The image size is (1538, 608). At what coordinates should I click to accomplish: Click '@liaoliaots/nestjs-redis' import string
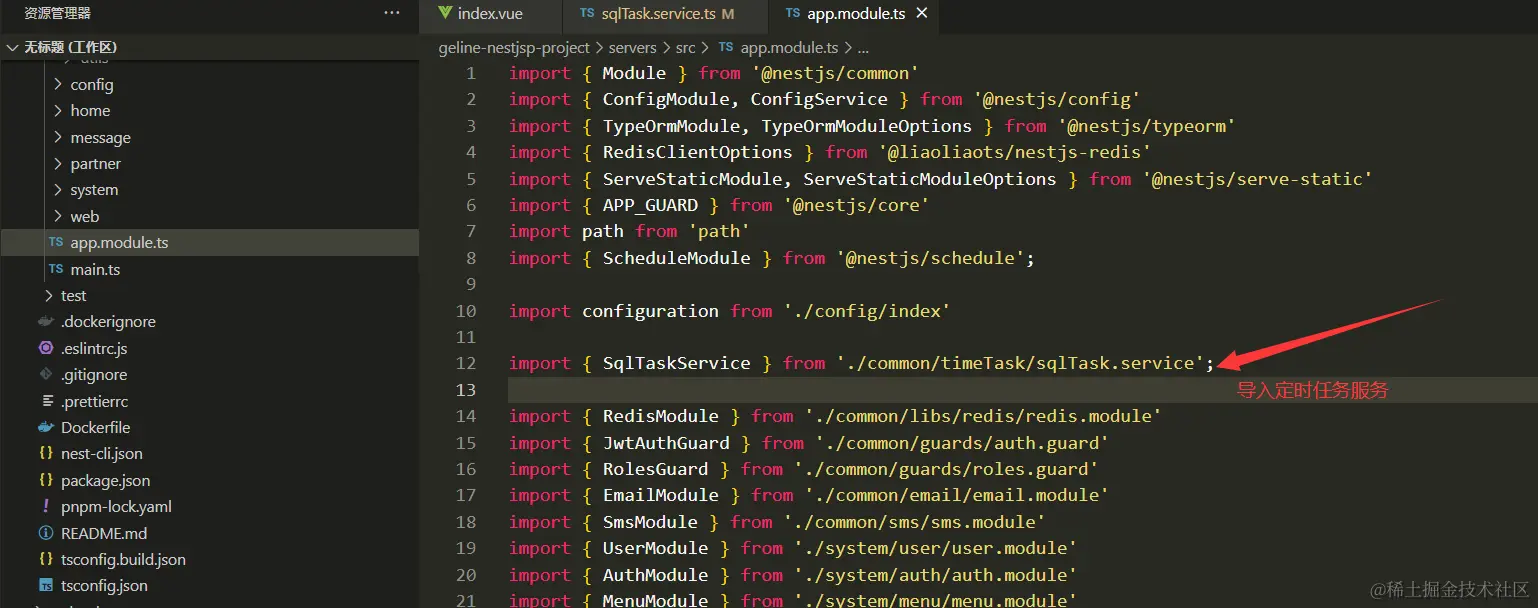[x=1015, y=152]
